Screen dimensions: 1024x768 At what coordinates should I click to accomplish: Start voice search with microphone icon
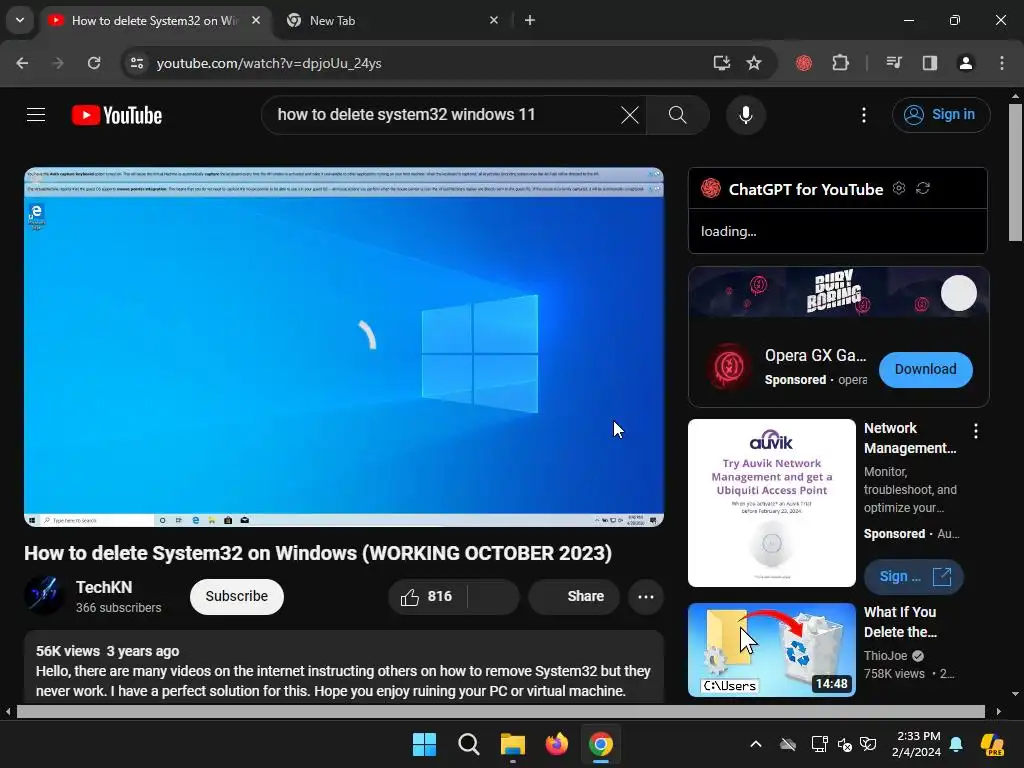745,115
